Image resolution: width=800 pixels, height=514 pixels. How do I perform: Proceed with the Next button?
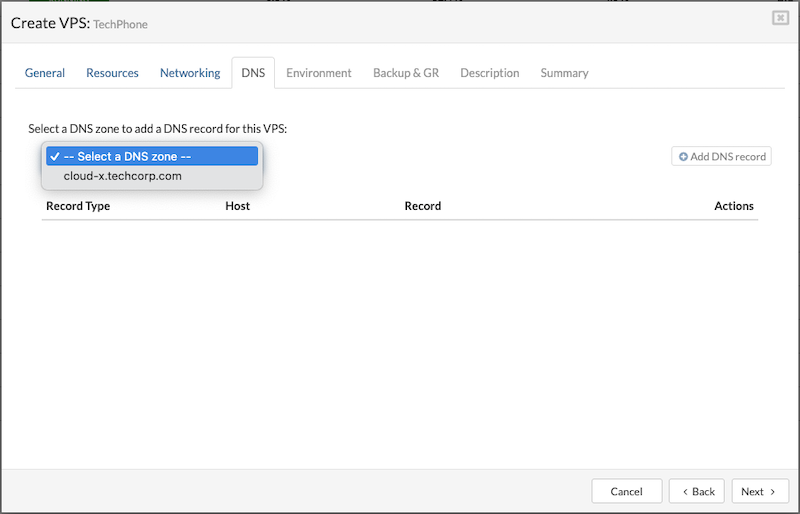point(759,491)
